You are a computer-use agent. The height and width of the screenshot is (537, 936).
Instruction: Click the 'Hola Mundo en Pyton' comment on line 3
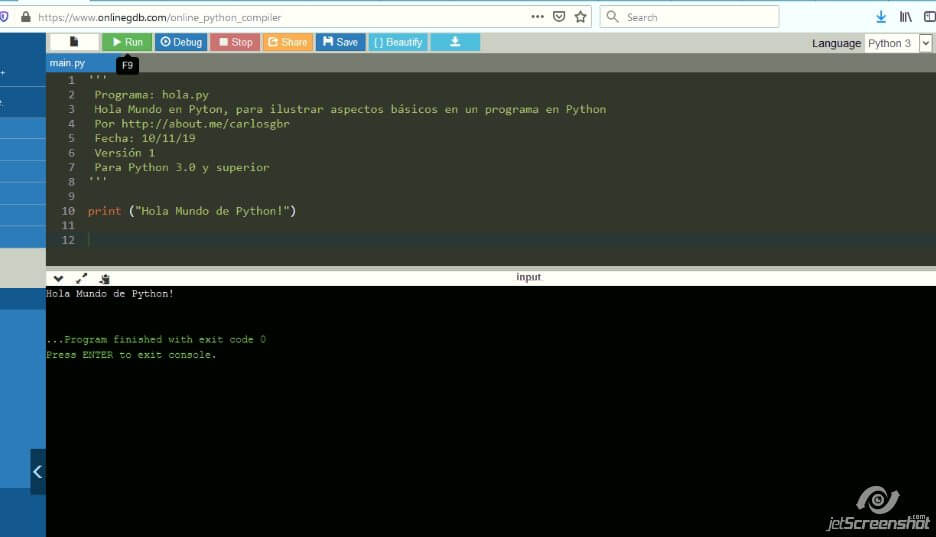point(350,109)
